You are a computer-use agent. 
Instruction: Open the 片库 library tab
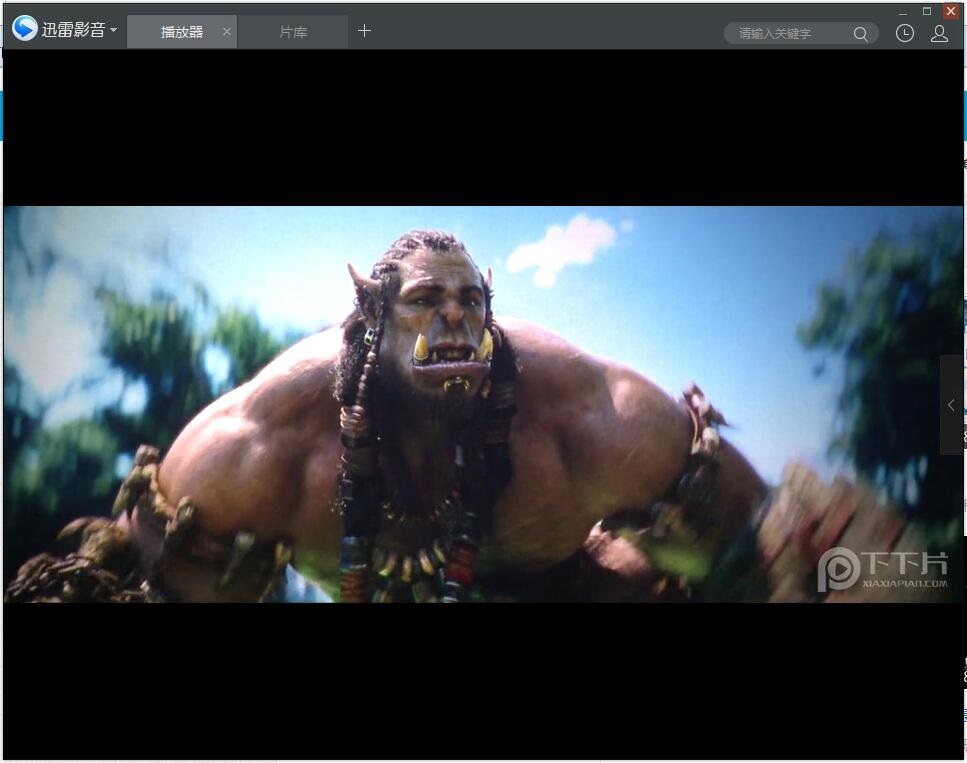293,32
